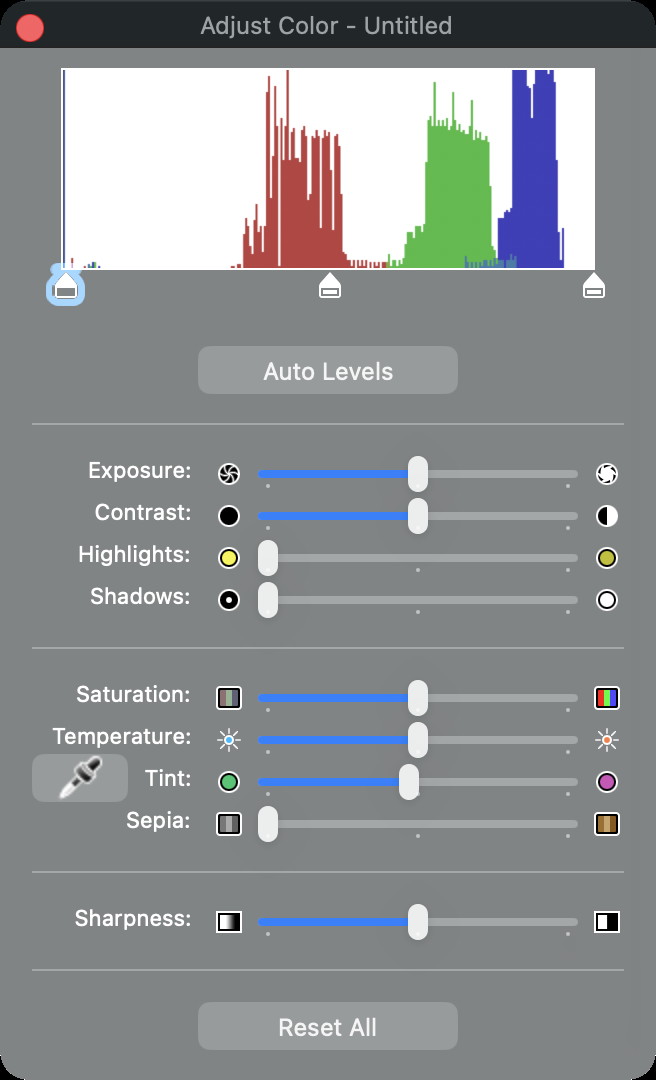
Task: Click the cool temperature sun icon
Action: coord(229,740)
